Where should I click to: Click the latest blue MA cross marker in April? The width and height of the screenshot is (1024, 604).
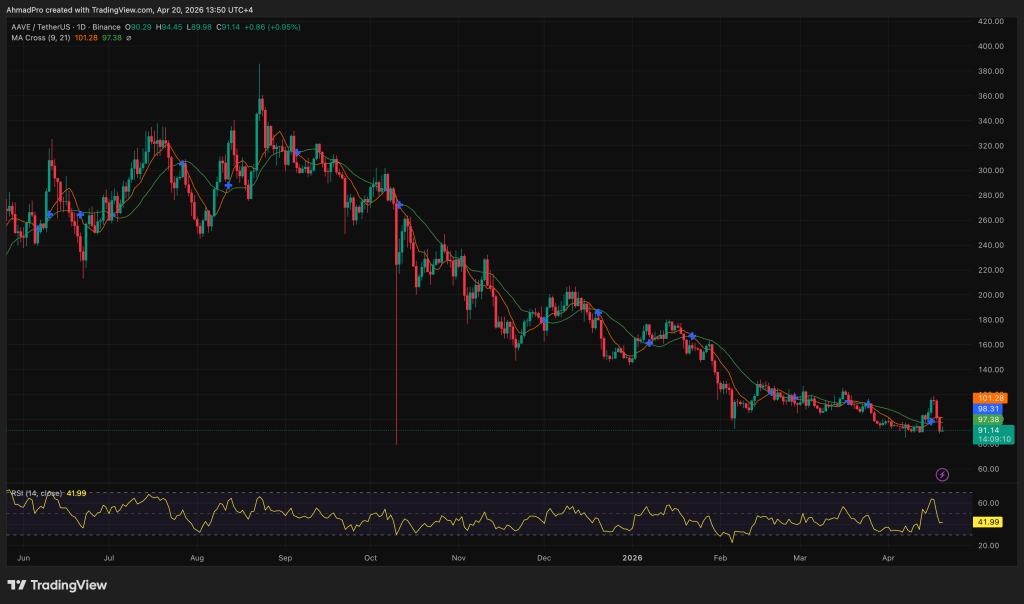(x=931, y=422)
